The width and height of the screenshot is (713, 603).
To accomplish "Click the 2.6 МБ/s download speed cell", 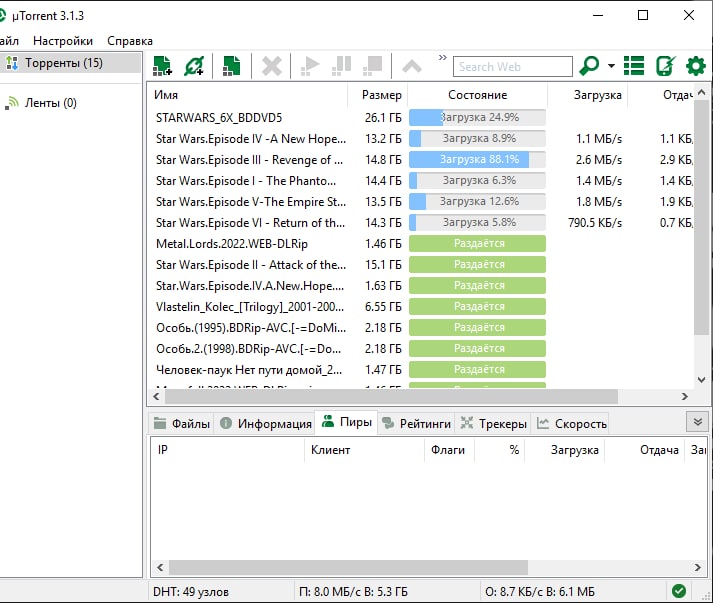I will click(x=598, y=160).
